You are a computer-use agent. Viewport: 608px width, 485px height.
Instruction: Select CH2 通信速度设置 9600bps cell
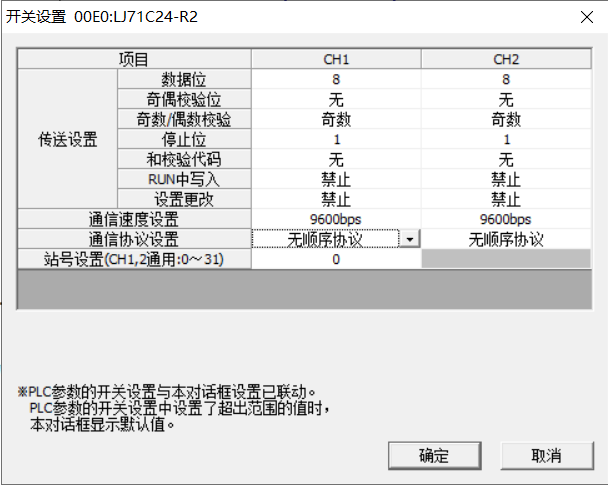pos(505,219)
